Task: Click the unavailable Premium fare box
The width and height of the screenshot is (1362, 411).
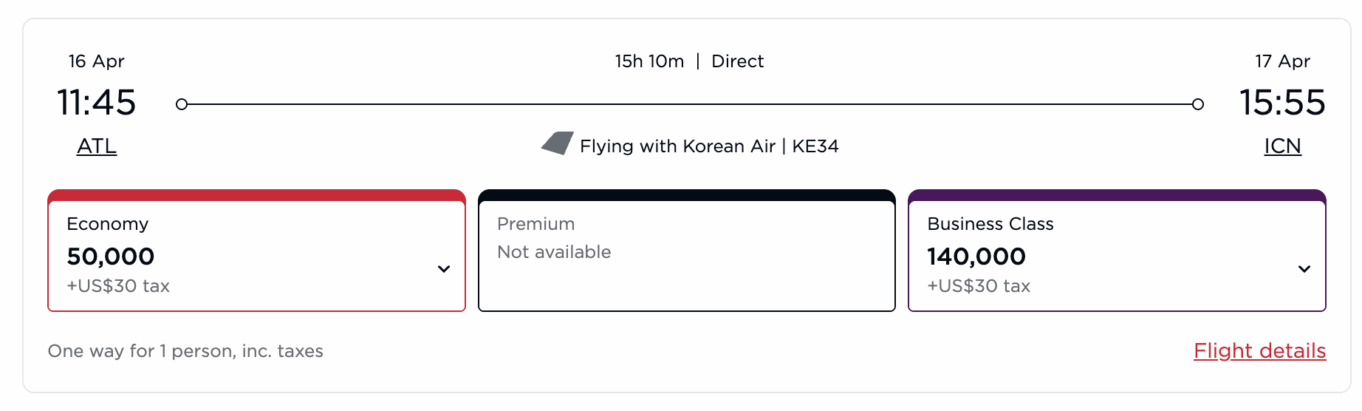Action: tap(686, 255)
